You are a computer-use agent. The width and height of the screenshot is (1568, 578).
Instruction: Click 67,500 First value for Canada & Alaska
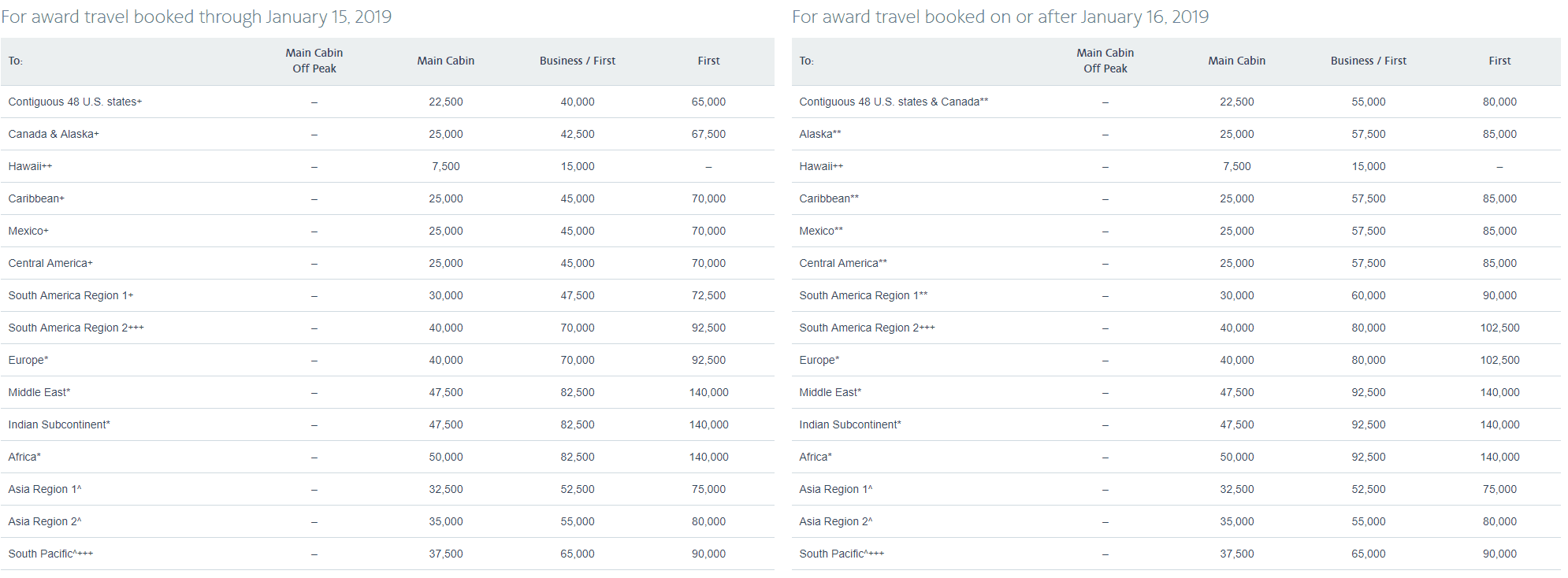pos(708,134)
